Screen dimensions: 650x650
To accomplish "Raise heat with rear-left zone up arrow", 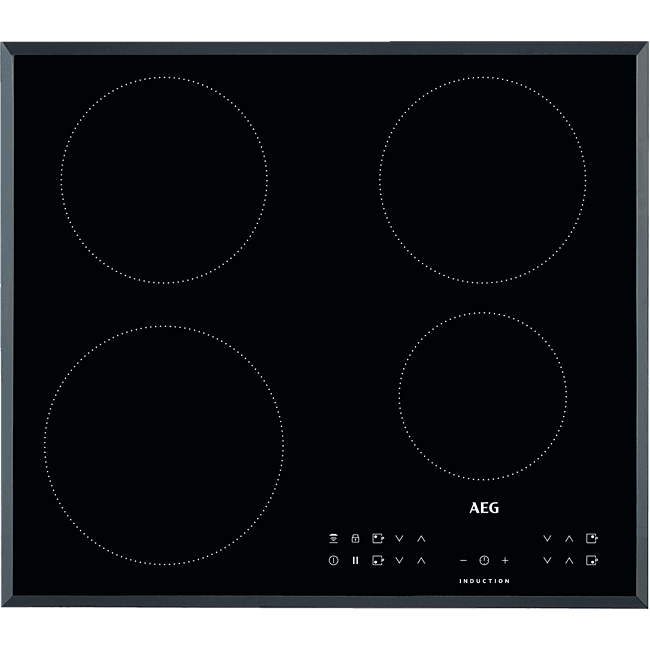I will tap(421, 538).
